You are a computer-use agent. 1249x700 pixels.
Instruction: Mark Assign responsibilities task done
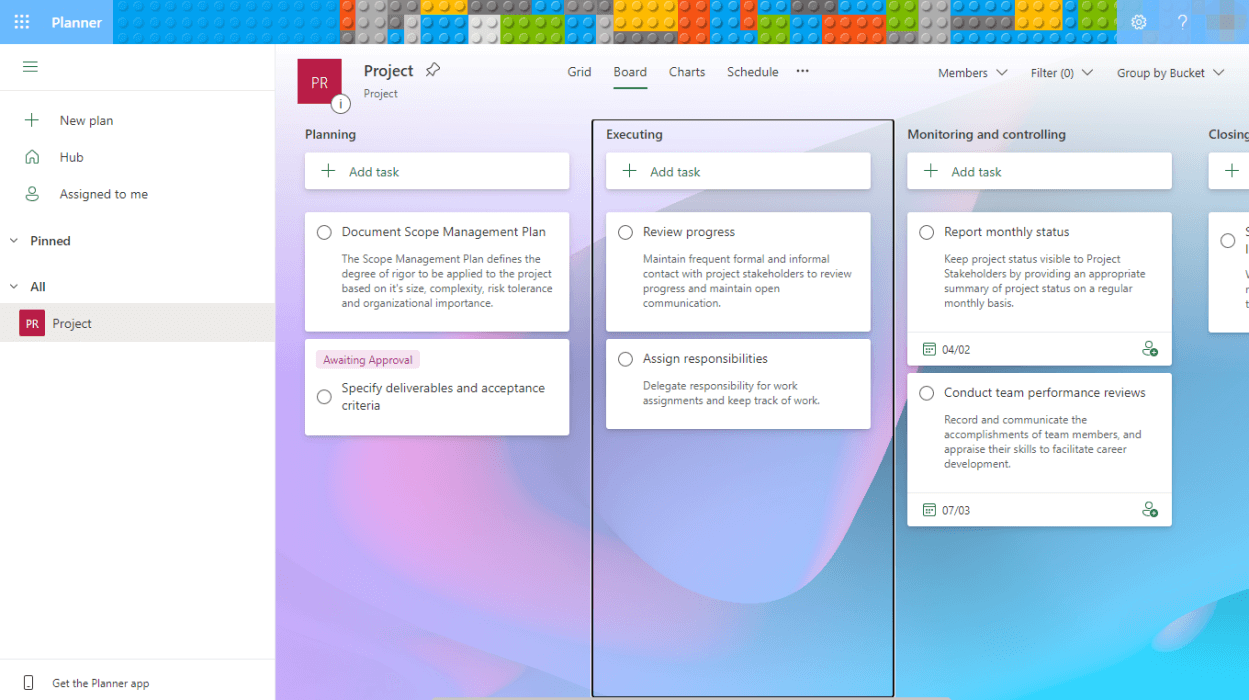[626, 358]
